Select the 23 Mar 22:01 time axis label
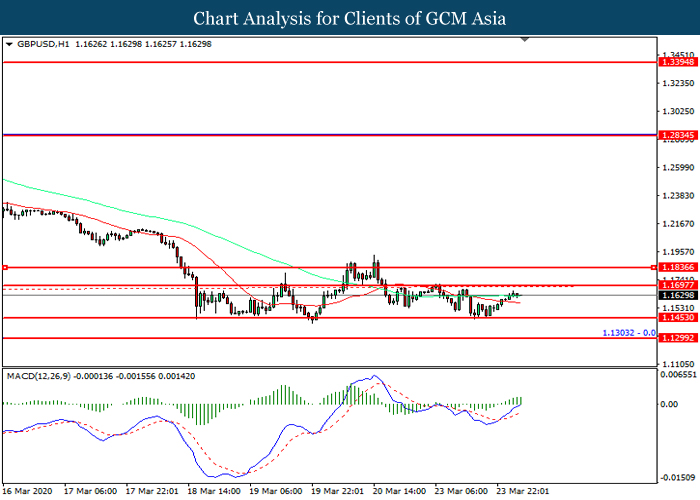The image size is (700, 500). pyautogui.click(x=522, y=491)
